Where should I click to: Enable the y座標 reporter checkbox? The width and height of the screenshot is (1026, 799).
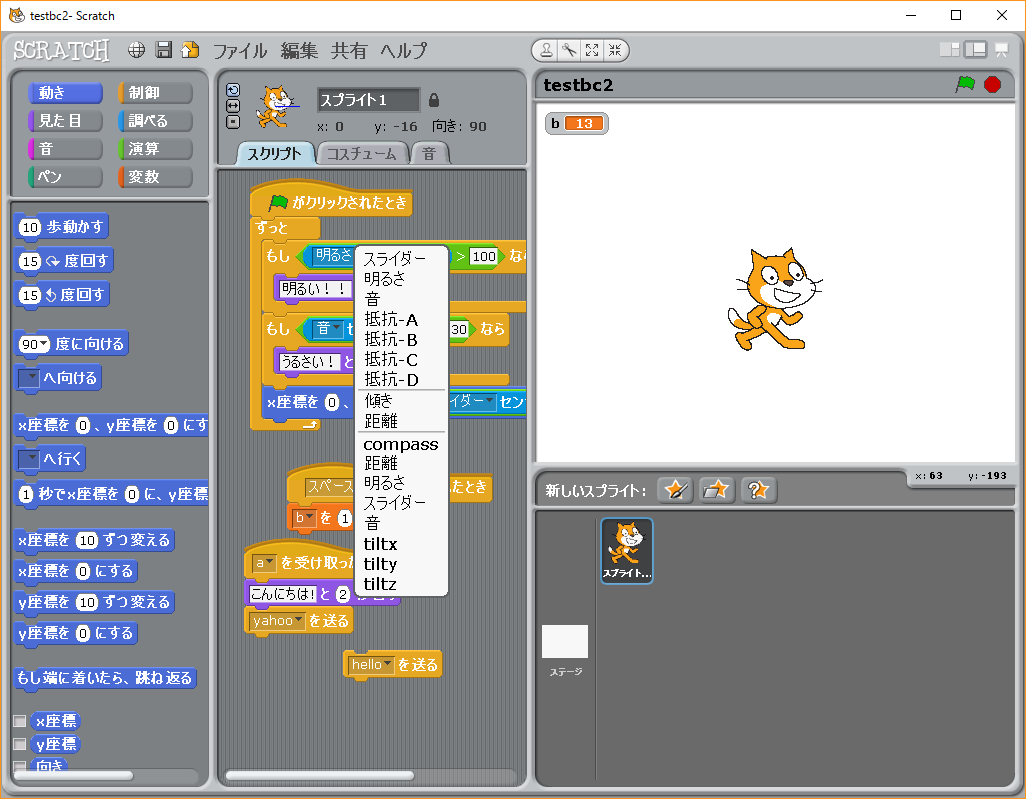(x=19, y=744)
